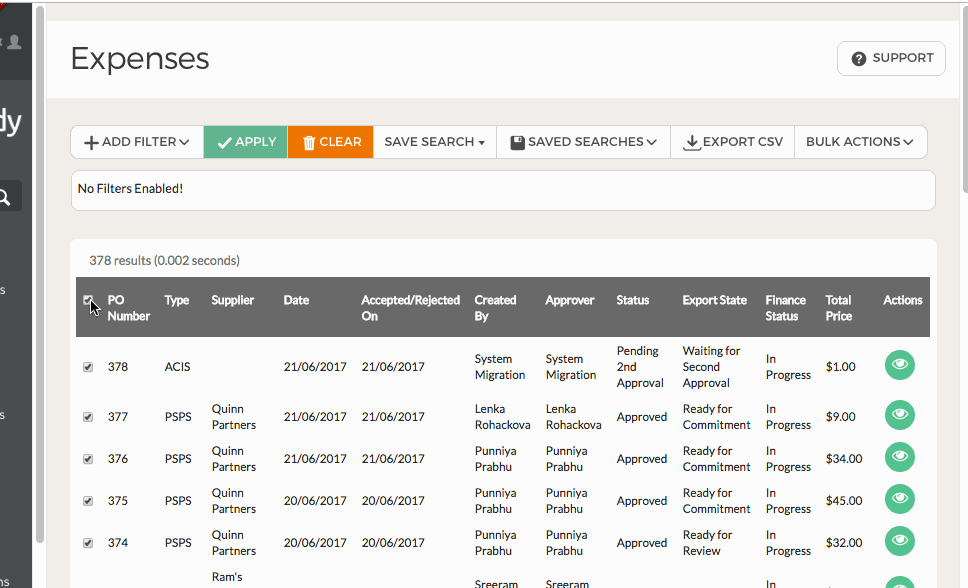Uncheck the checkbox for PO 376
The height and width of the screenshot is (588, 968).
coord(88,459)
